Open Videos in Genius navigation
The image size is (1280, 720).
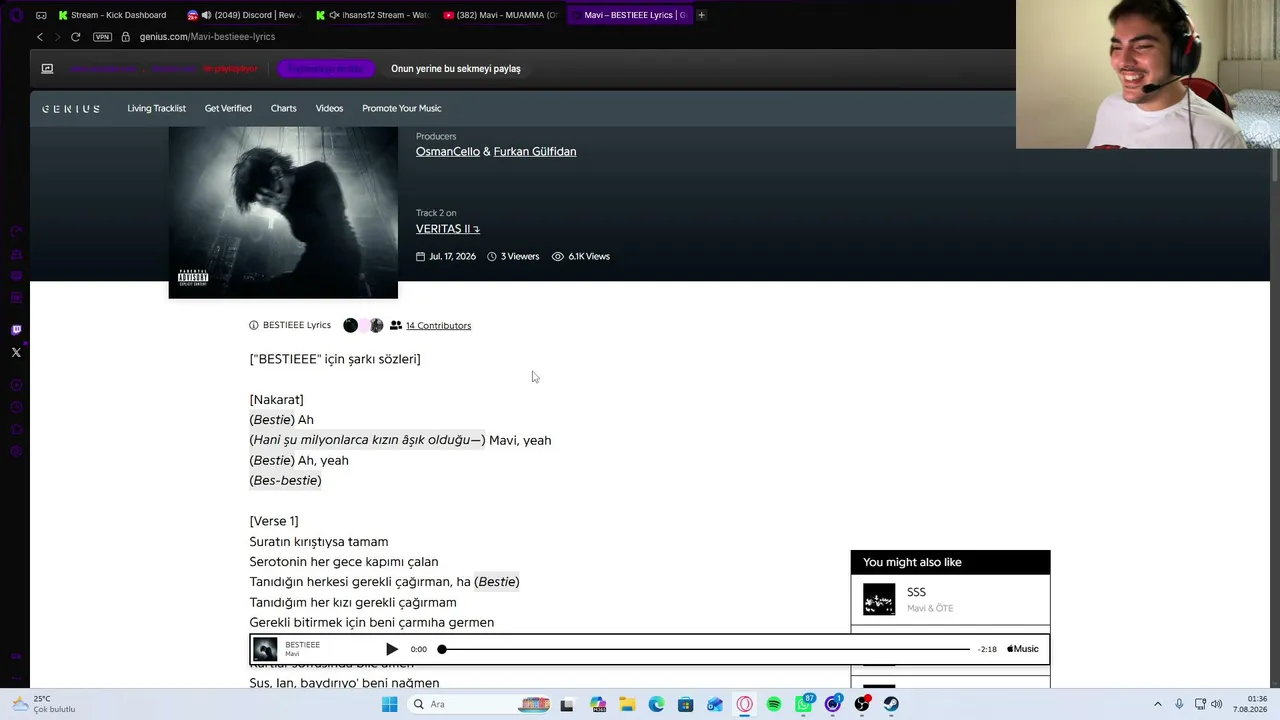[329, 108]
